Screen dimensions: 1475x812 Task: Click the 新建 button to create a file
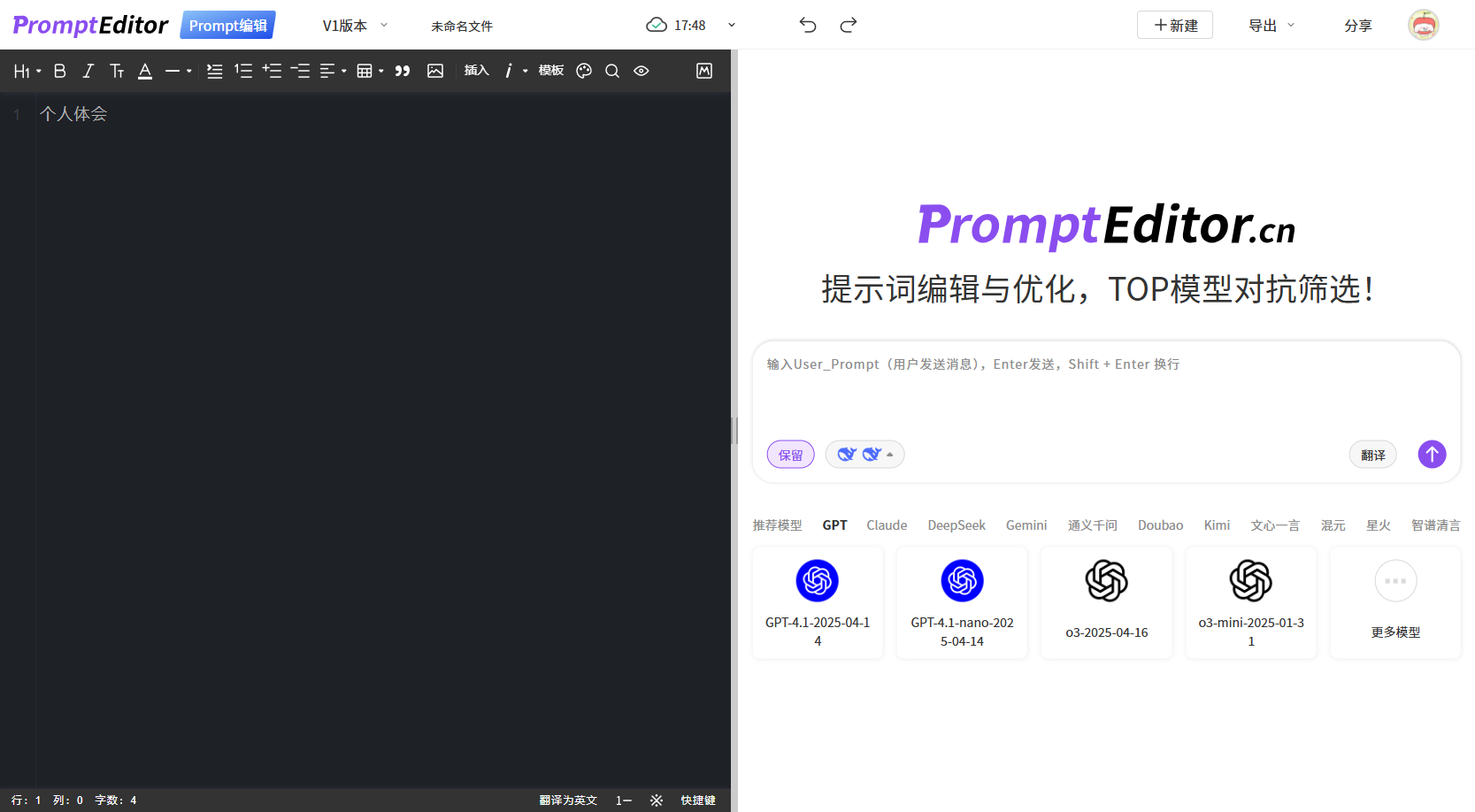[x=1174, y=25]
